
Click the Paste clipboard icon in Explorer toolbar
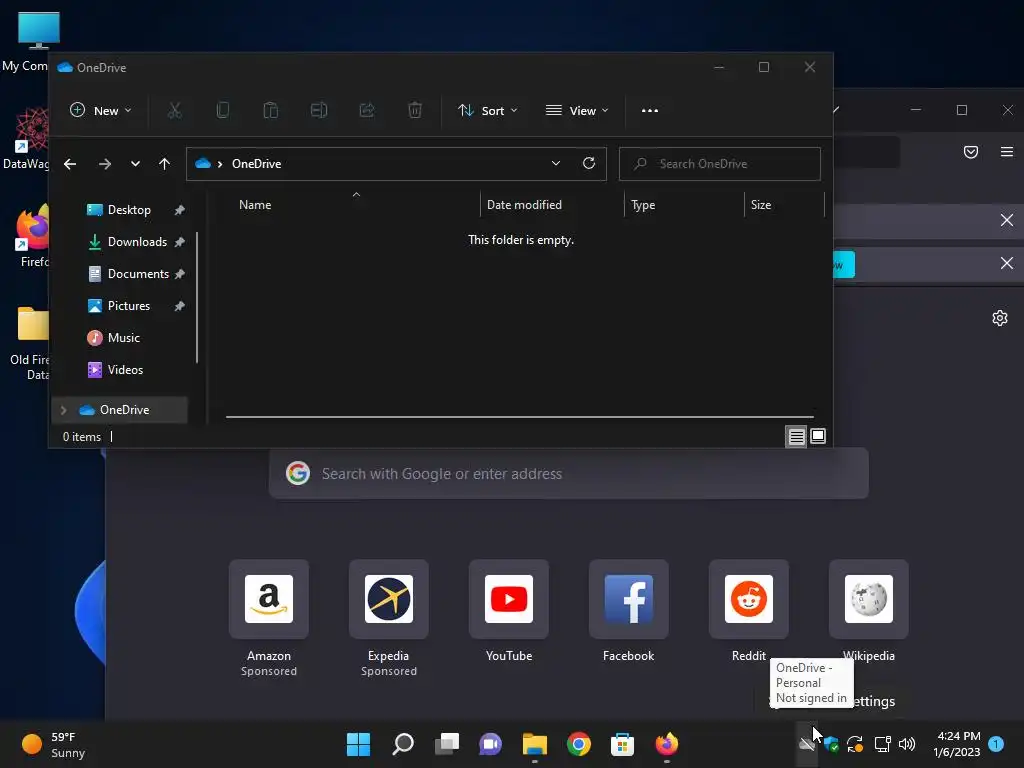pos(270,110)
